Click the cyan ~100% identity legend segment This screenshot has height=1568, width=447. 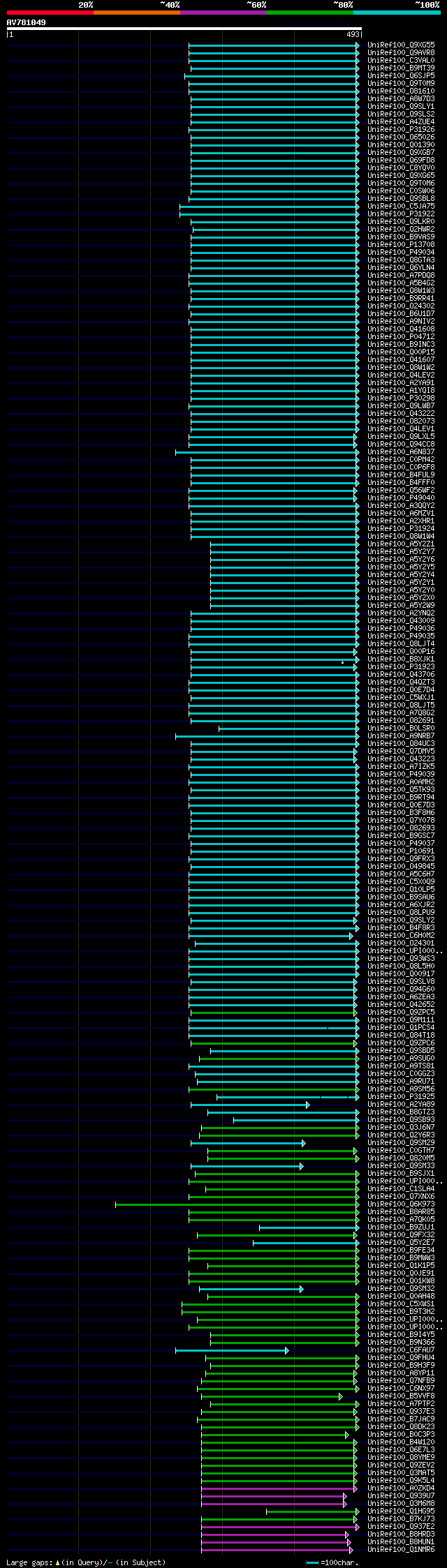[396, 13]
